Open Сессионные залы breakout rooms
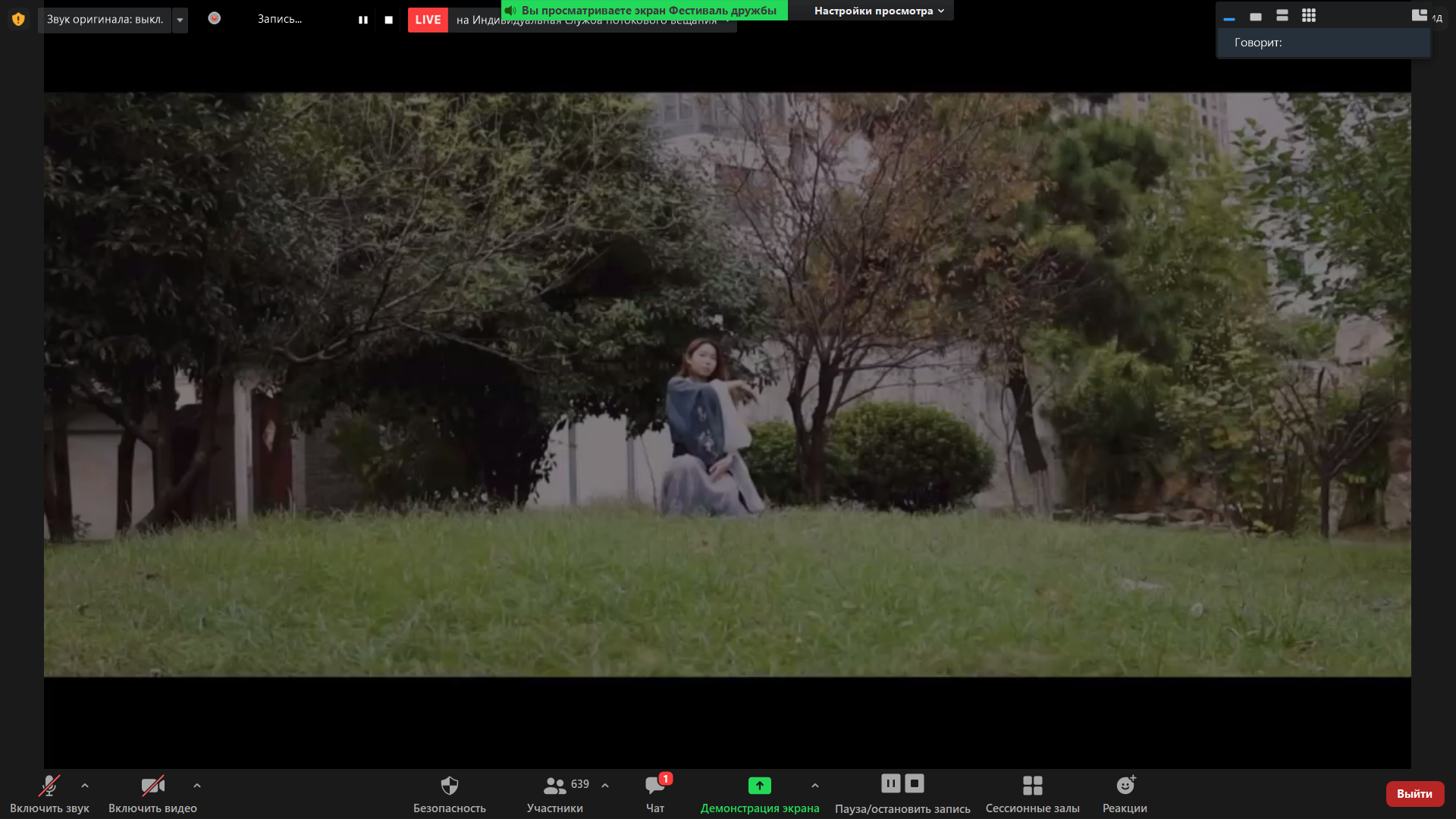The image size is (1456, 819). pos(1032,794)
